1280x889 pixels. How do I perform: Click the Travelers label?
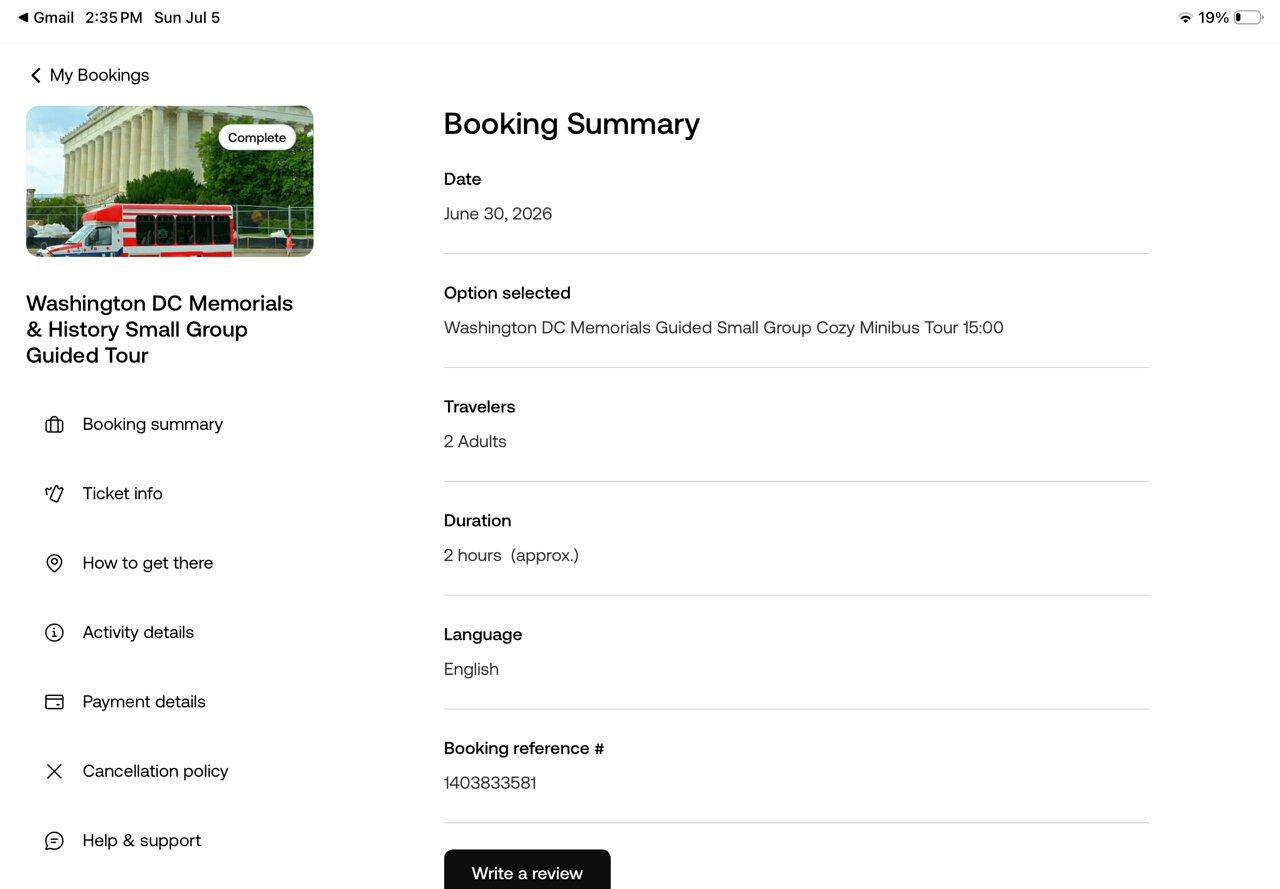(x=480, y=407)
